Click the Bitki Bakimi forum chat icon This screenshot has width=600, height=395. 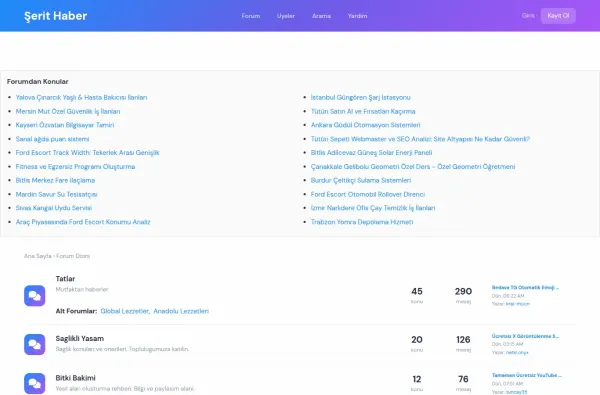[x=34, y=384]
